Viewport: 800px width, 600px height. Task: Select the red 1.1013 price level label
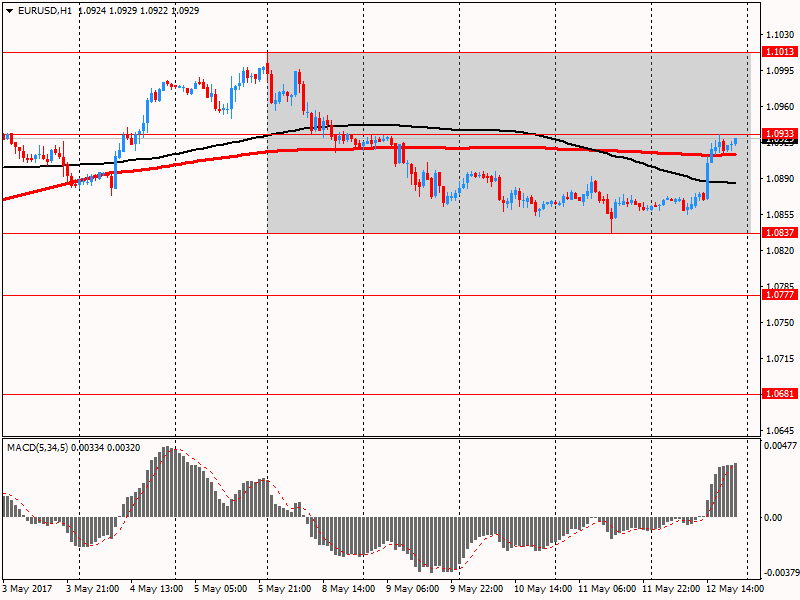click(779, 52)
